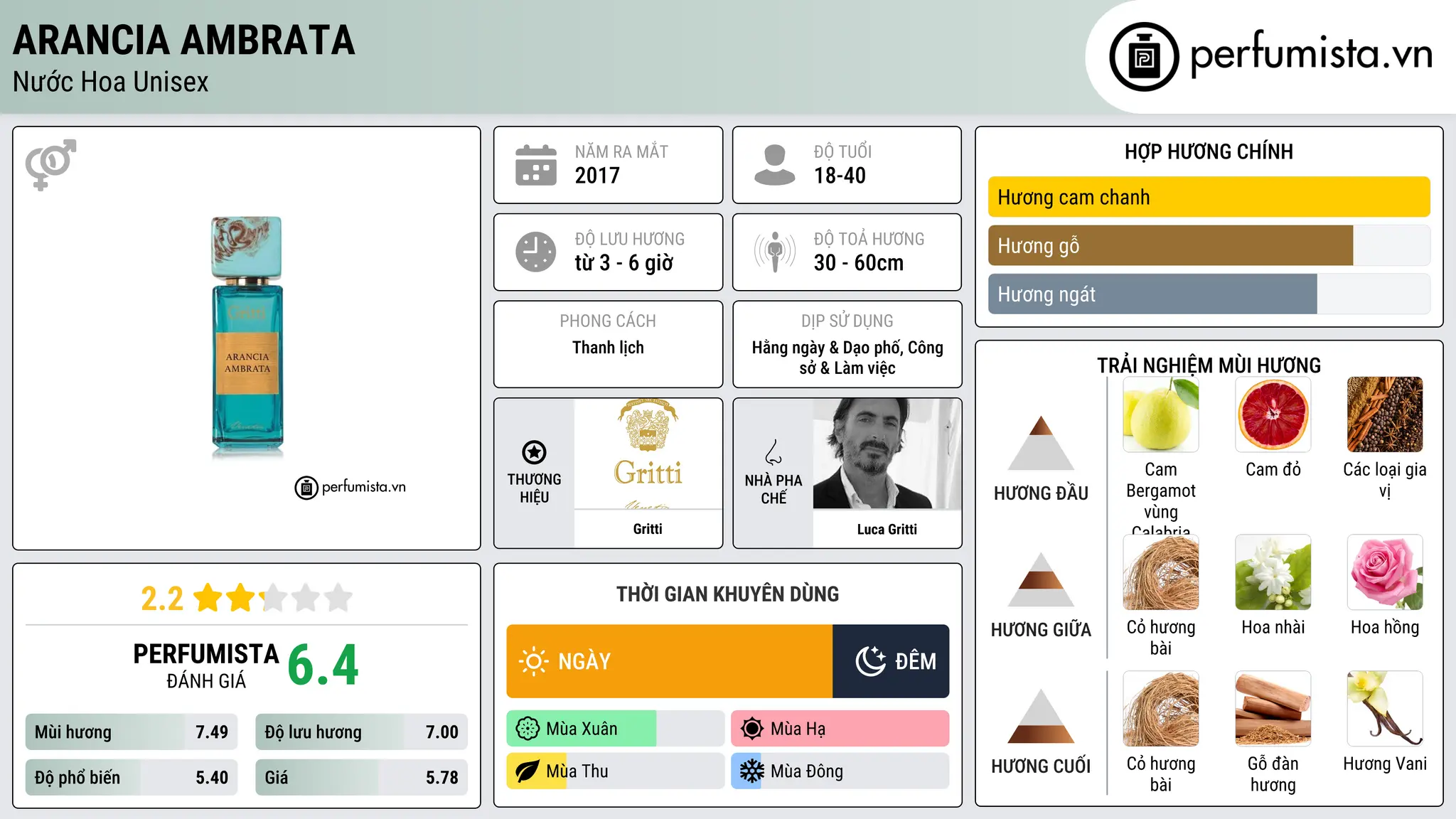Click the clock icon beside Độ lưu hương

tap(536, 252)
